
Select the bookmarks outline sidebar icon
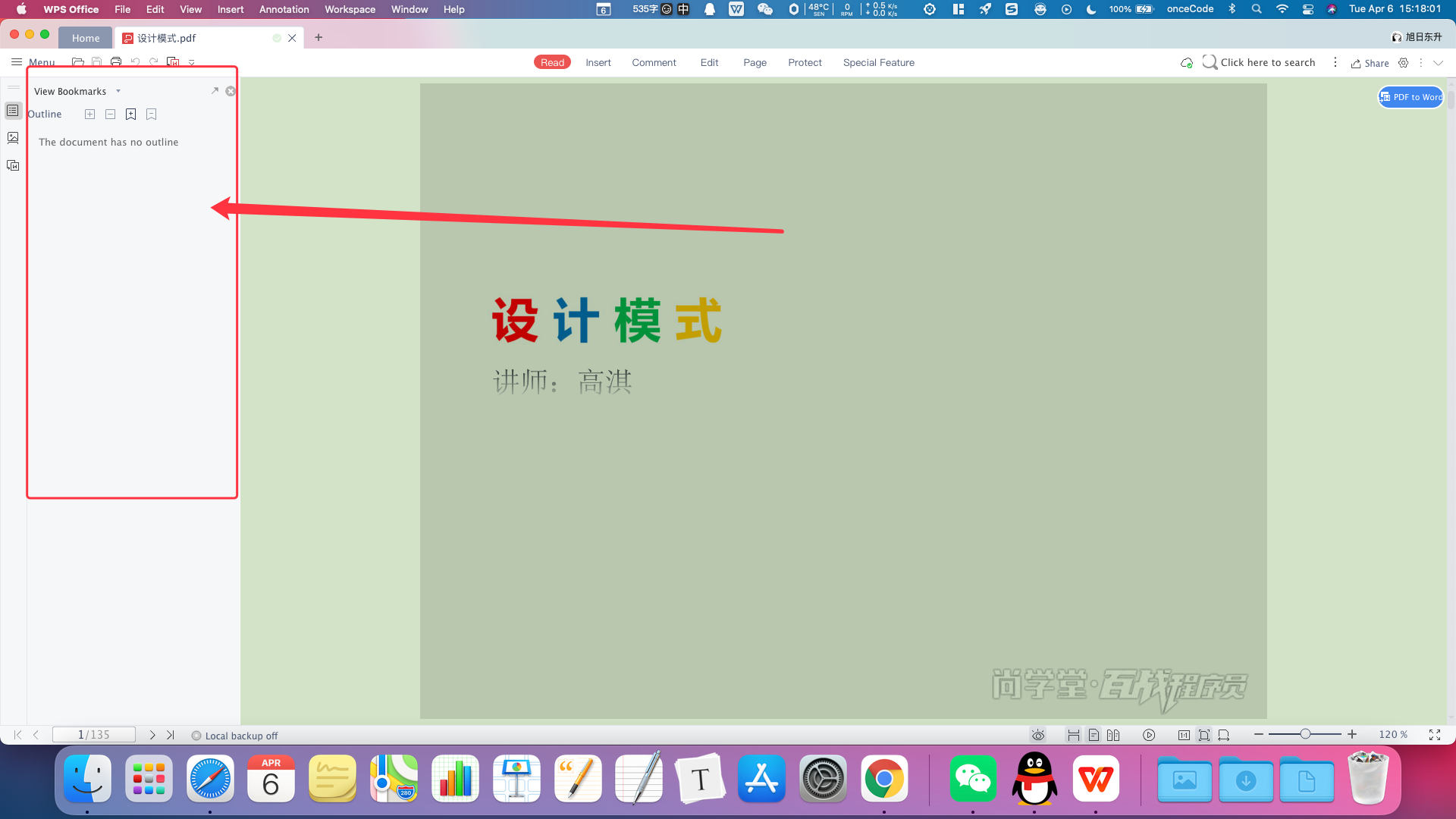(13, 111)
